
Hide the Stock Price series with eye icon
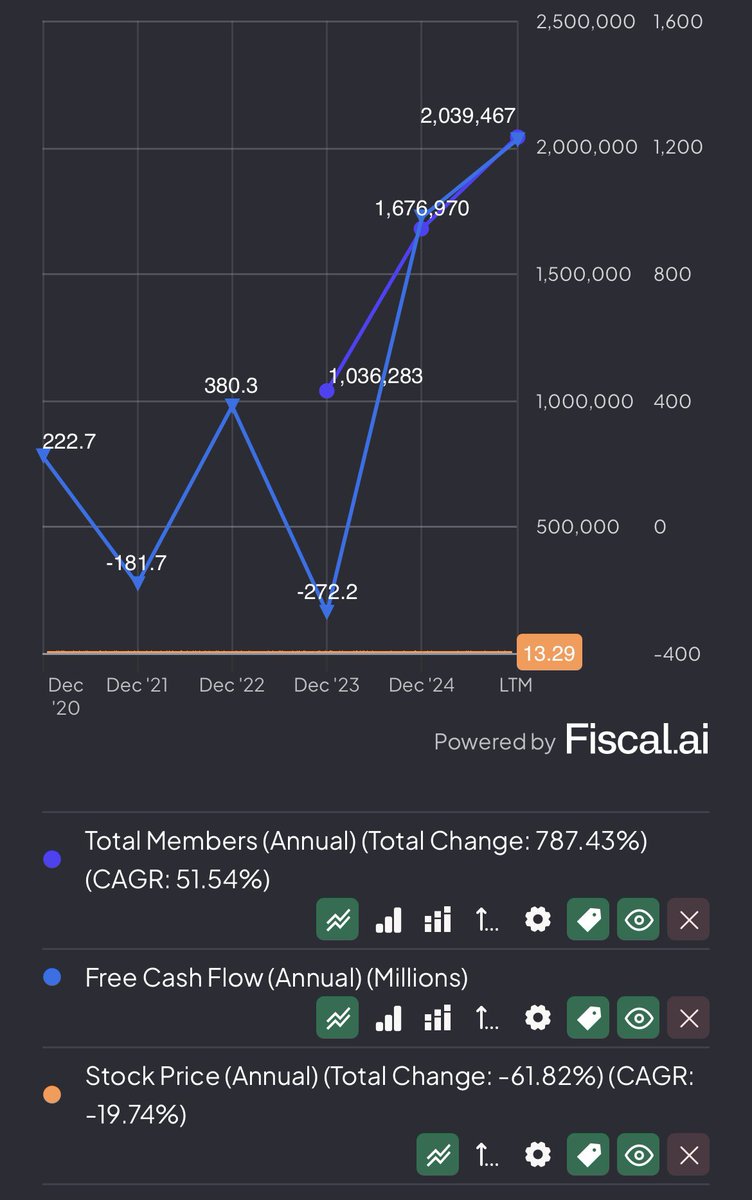638,1155
